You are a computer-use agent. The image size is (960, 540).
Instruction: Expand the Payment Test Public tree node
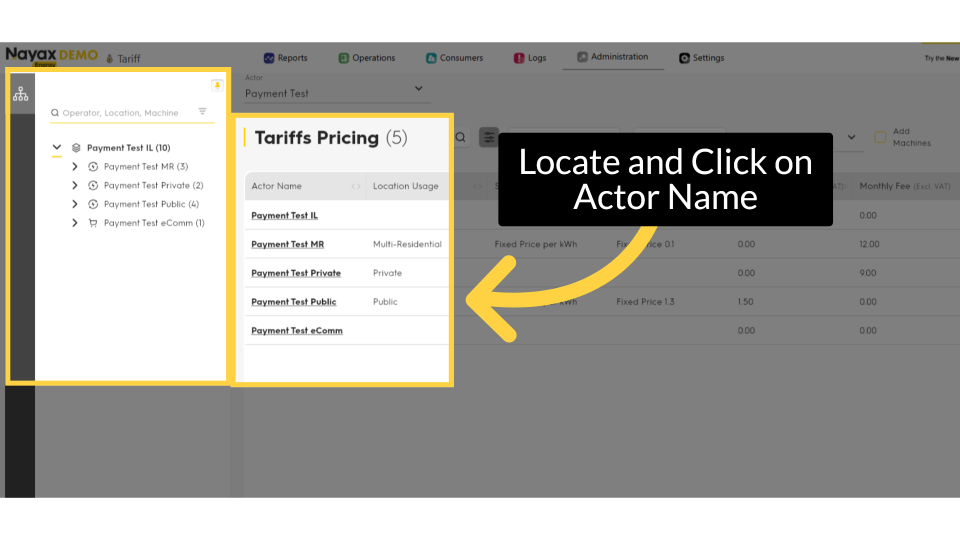click(x=75, y=204)
